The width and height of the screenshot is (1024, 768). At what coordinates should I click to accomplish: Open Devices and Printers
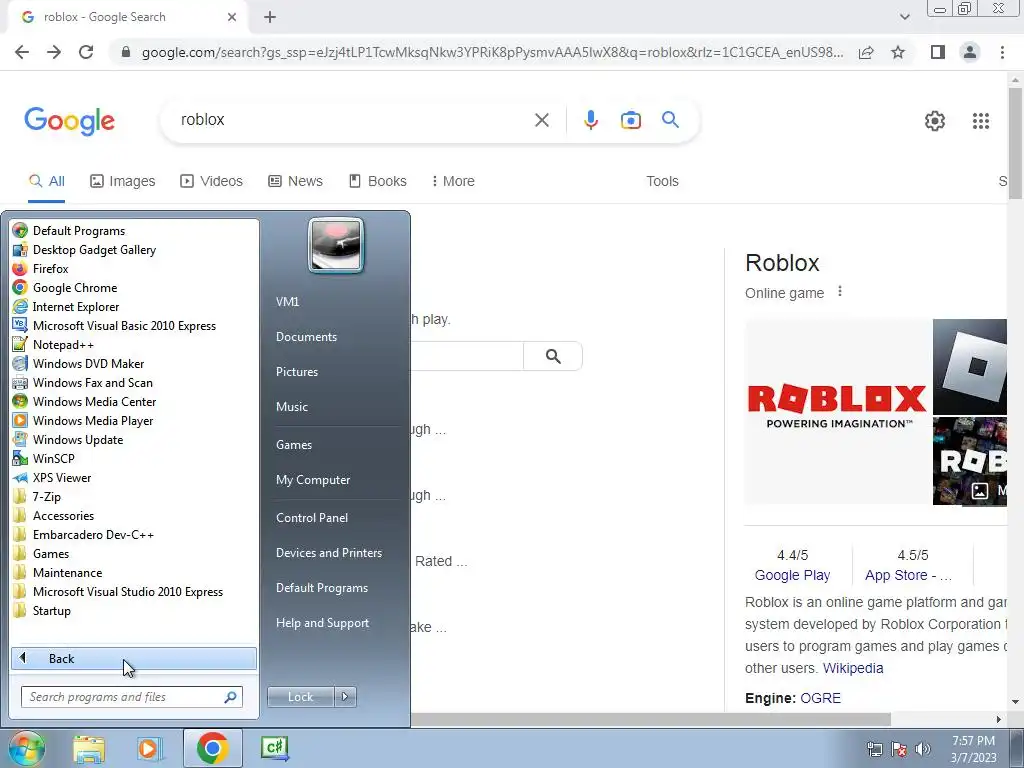pyautogui.click(x=329, y=553)
